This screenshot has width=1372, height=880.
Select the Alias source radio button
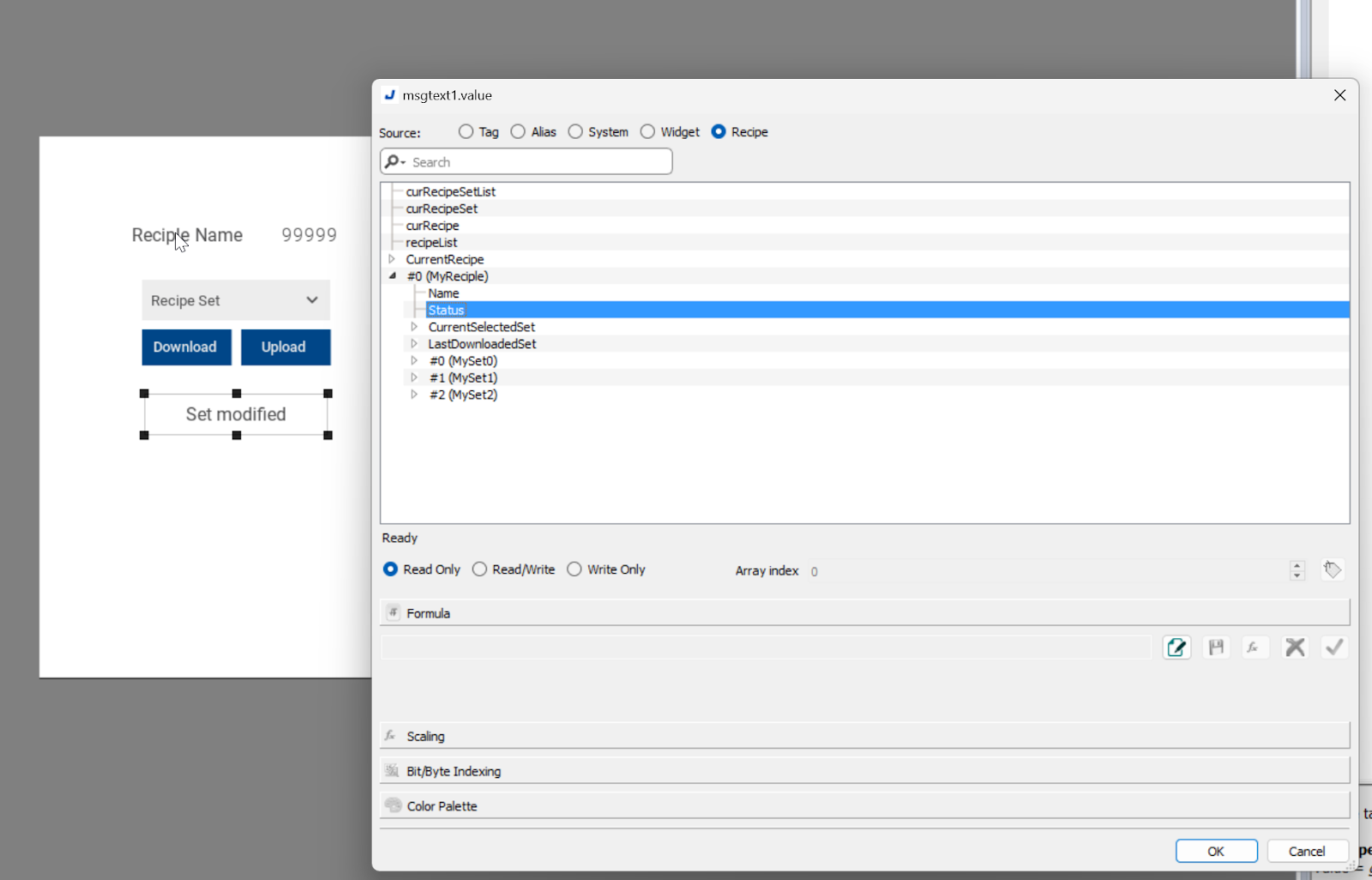(518, 131)
